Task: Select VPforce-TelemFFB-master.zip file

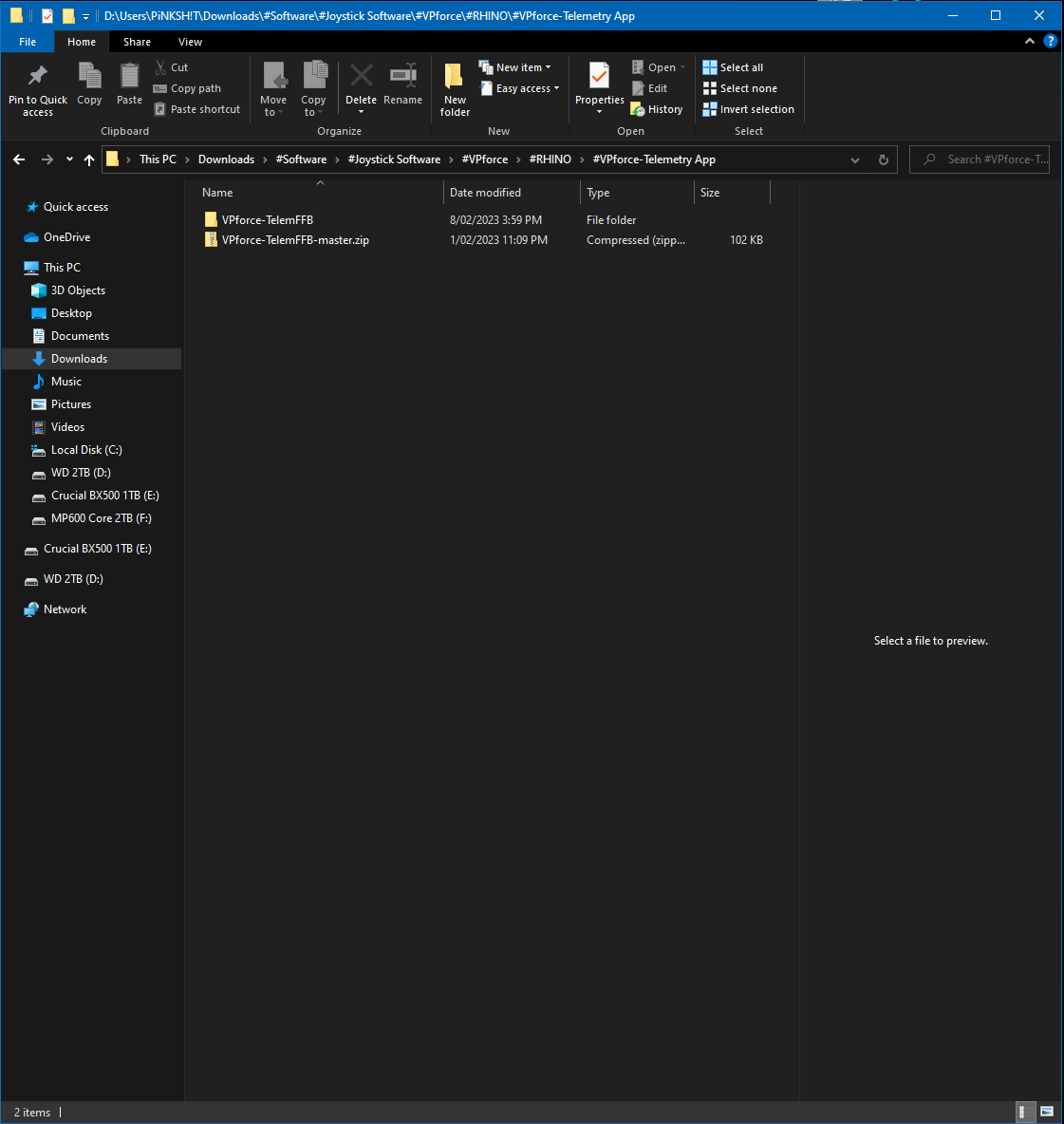Action: [295, 240]
